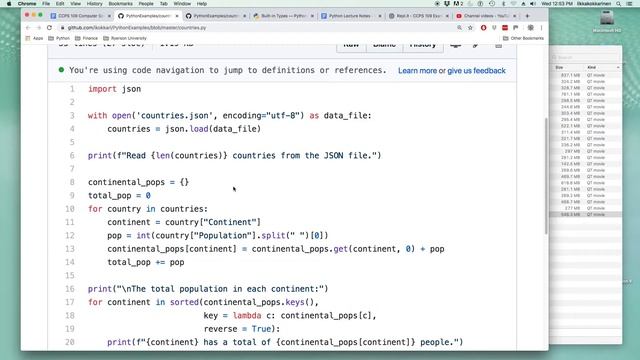Go forward one page in Chrome
Viewport: 640px width, 360px height.
[x=38, y=28]
